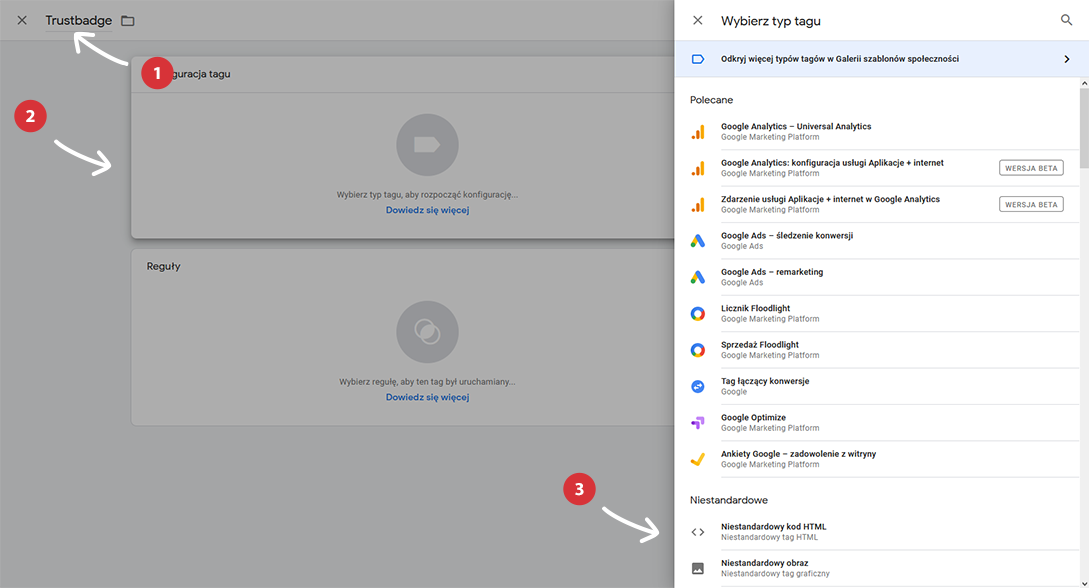1089x588 pixels.
Task: Click the code brackets custom HTML icon
Action: click(x=698, y=532)
